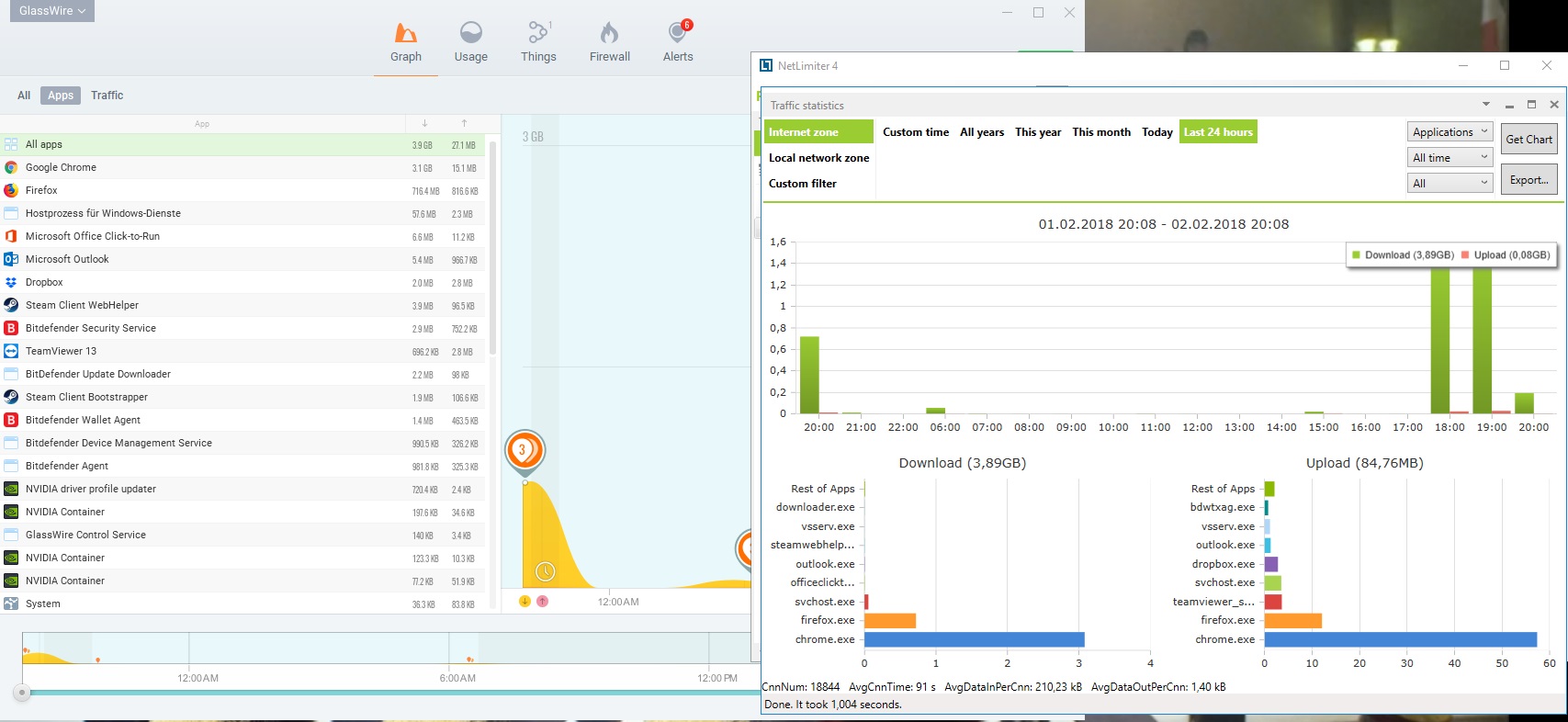Sort apps by upload column arrow
The height and width of the screenshot is (722, 1568).
[x=464, y=123]
